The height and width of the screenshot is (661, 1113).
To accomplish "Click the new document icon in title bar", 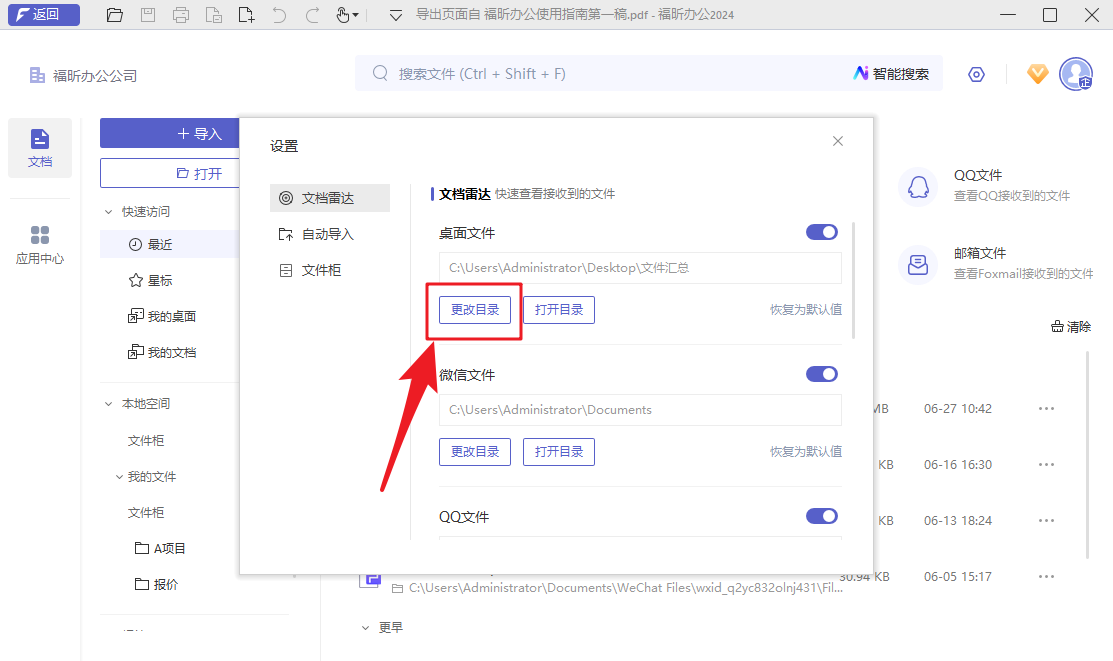I will coord(245,15).
